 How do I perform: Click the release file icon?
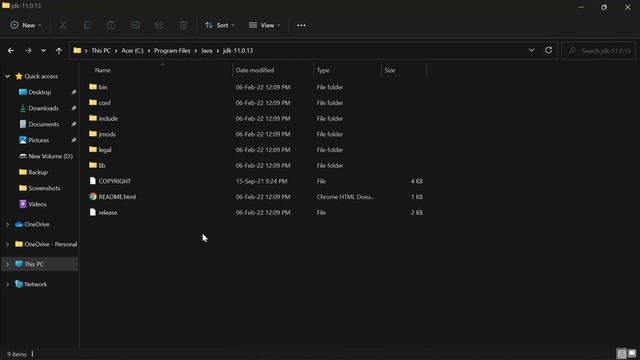pyautogui.click(x=93, y=212)
